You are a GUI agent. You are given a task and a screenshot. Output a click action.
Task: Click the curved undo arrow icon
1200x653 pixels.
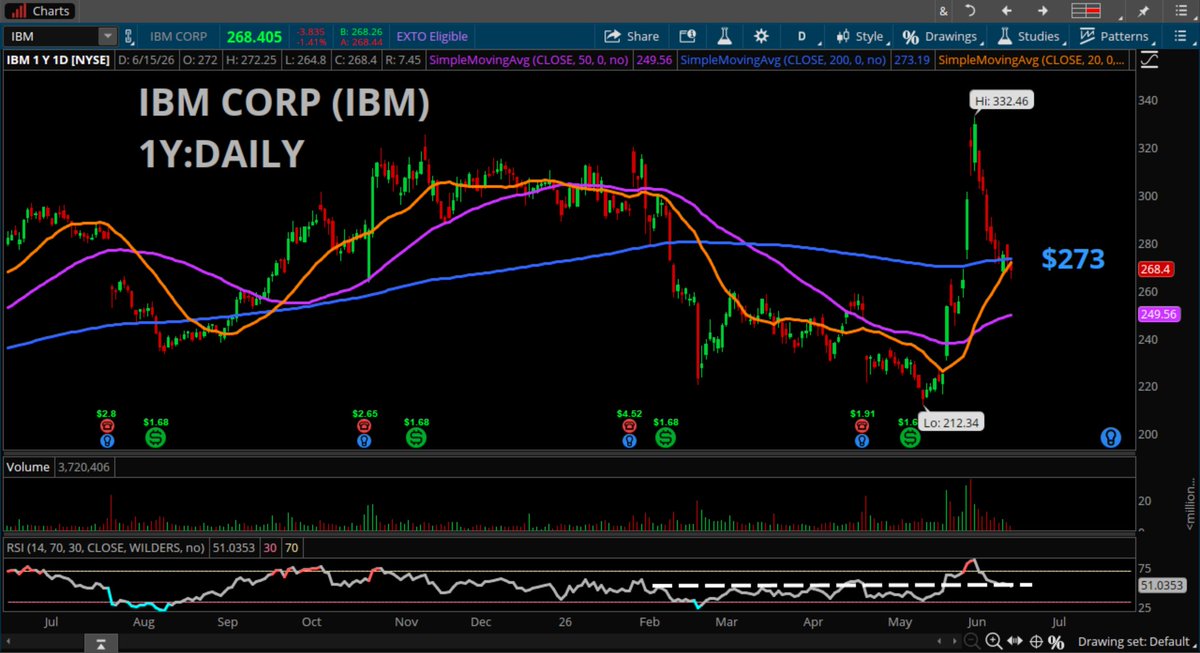[x=969, y=11]
